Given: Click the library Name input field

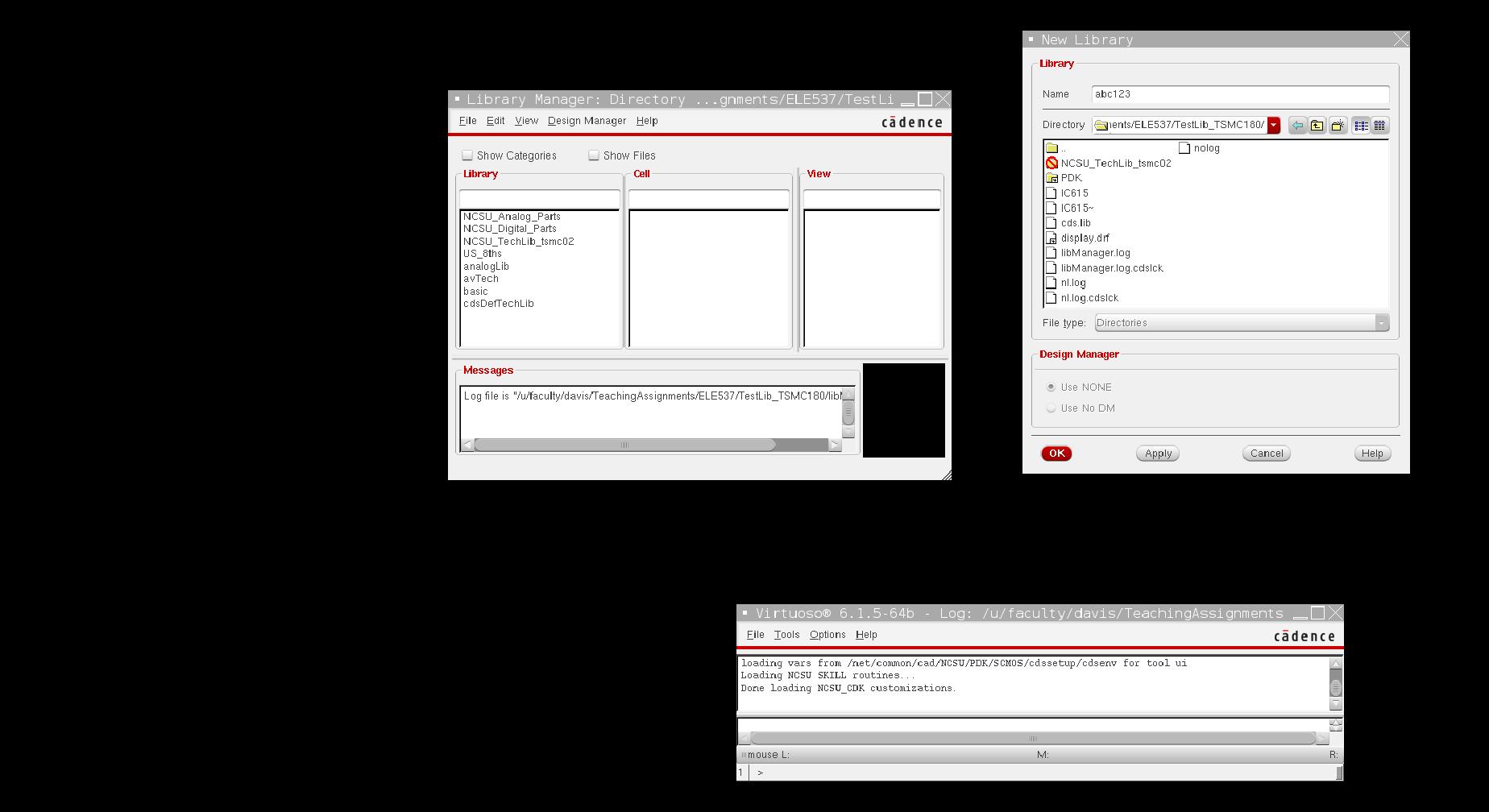Looking at the screenshot, I should tap(1240, 94).
